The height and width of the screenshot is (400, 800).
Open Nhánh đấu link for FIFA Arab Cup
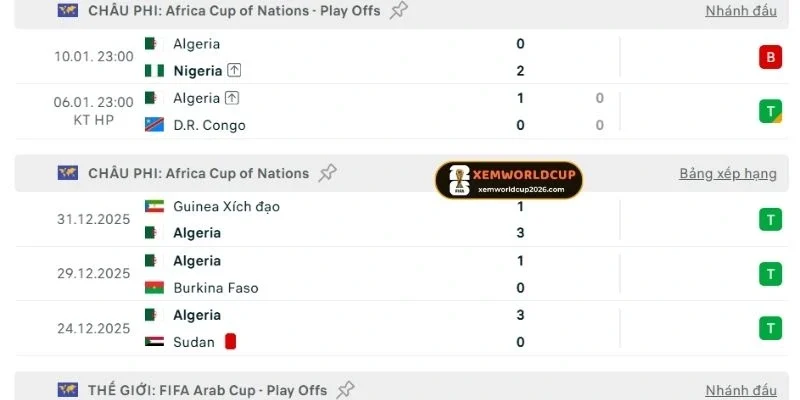coord(740,390)
